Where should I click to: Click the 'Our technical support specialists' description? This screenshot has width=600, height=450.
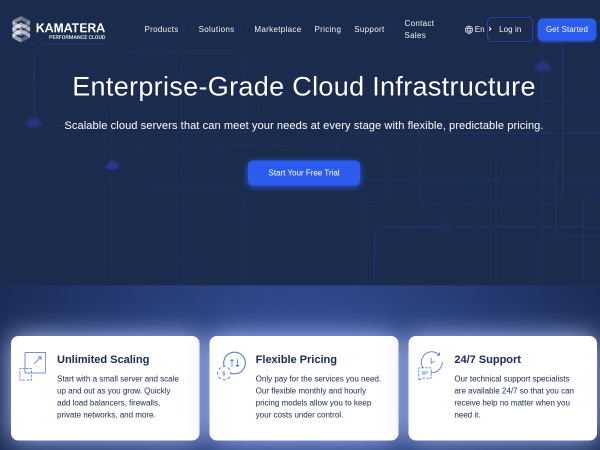[x=514, y=397]
